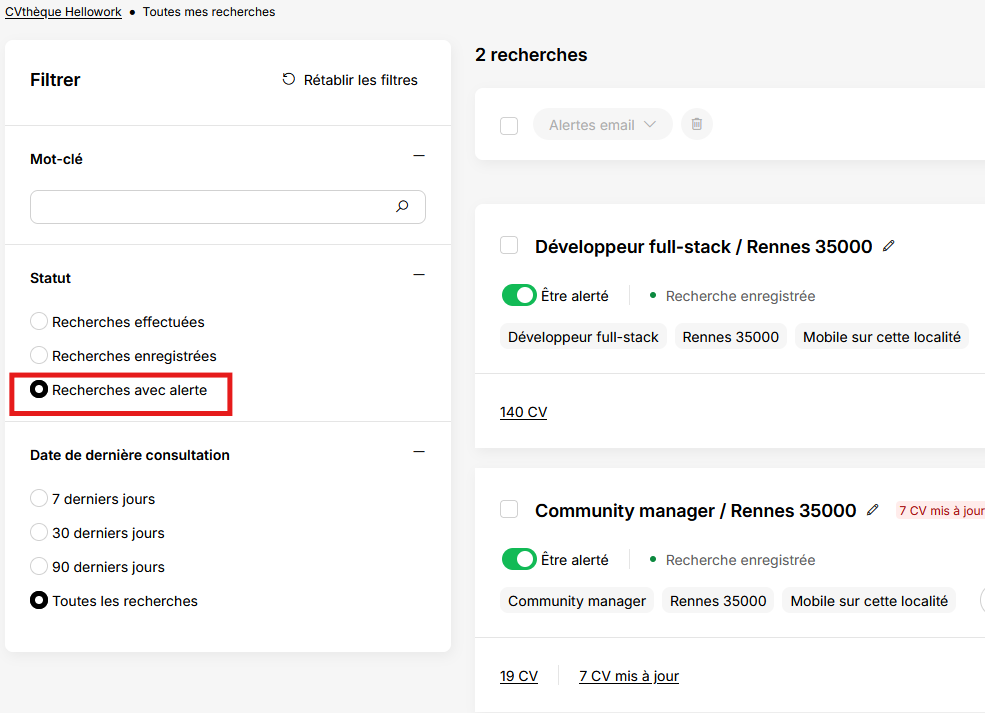Collapse Date de dernière consultation section
The image size is (985, 713).
419,452
